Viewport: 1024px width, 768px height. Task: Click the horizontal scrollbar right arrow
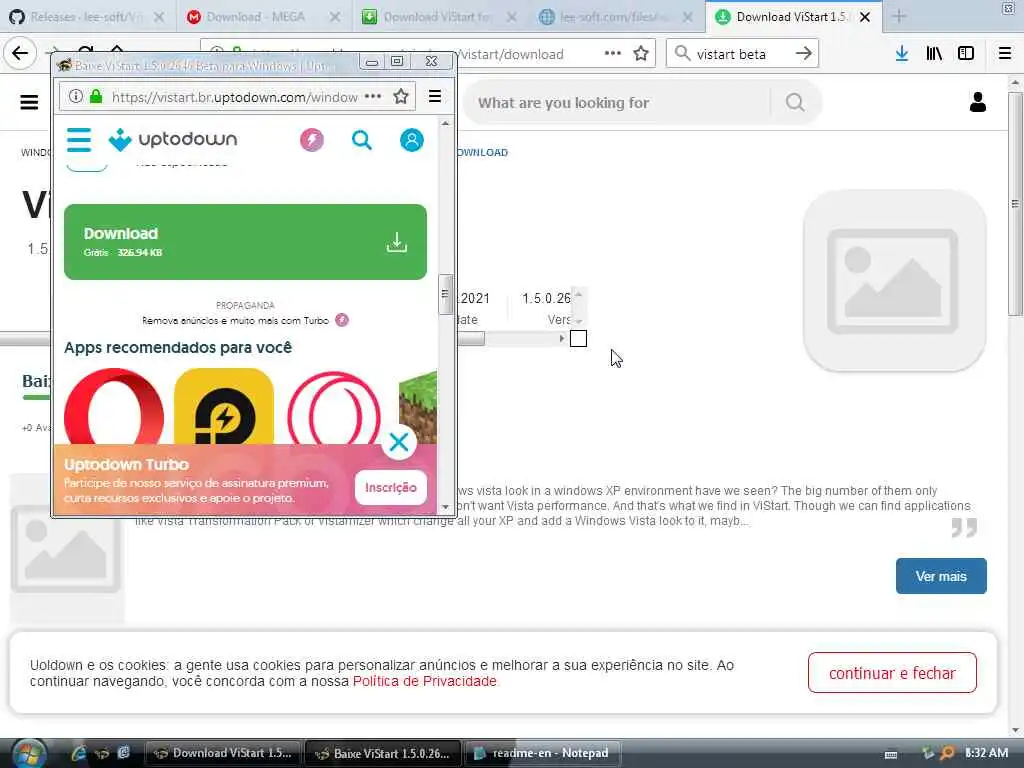[562, 338]
